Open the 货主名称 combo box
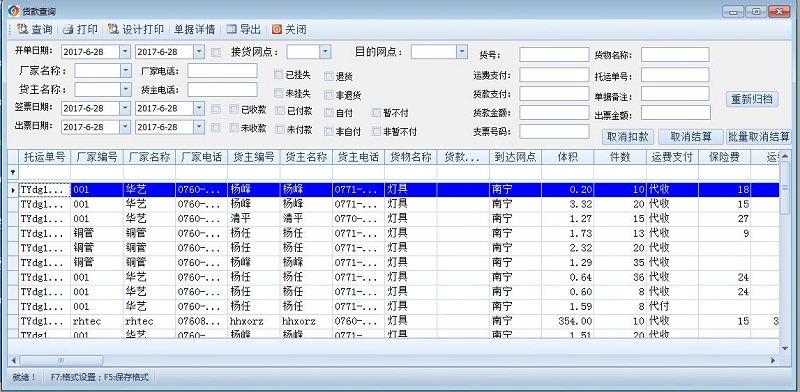 coord(126,90)
